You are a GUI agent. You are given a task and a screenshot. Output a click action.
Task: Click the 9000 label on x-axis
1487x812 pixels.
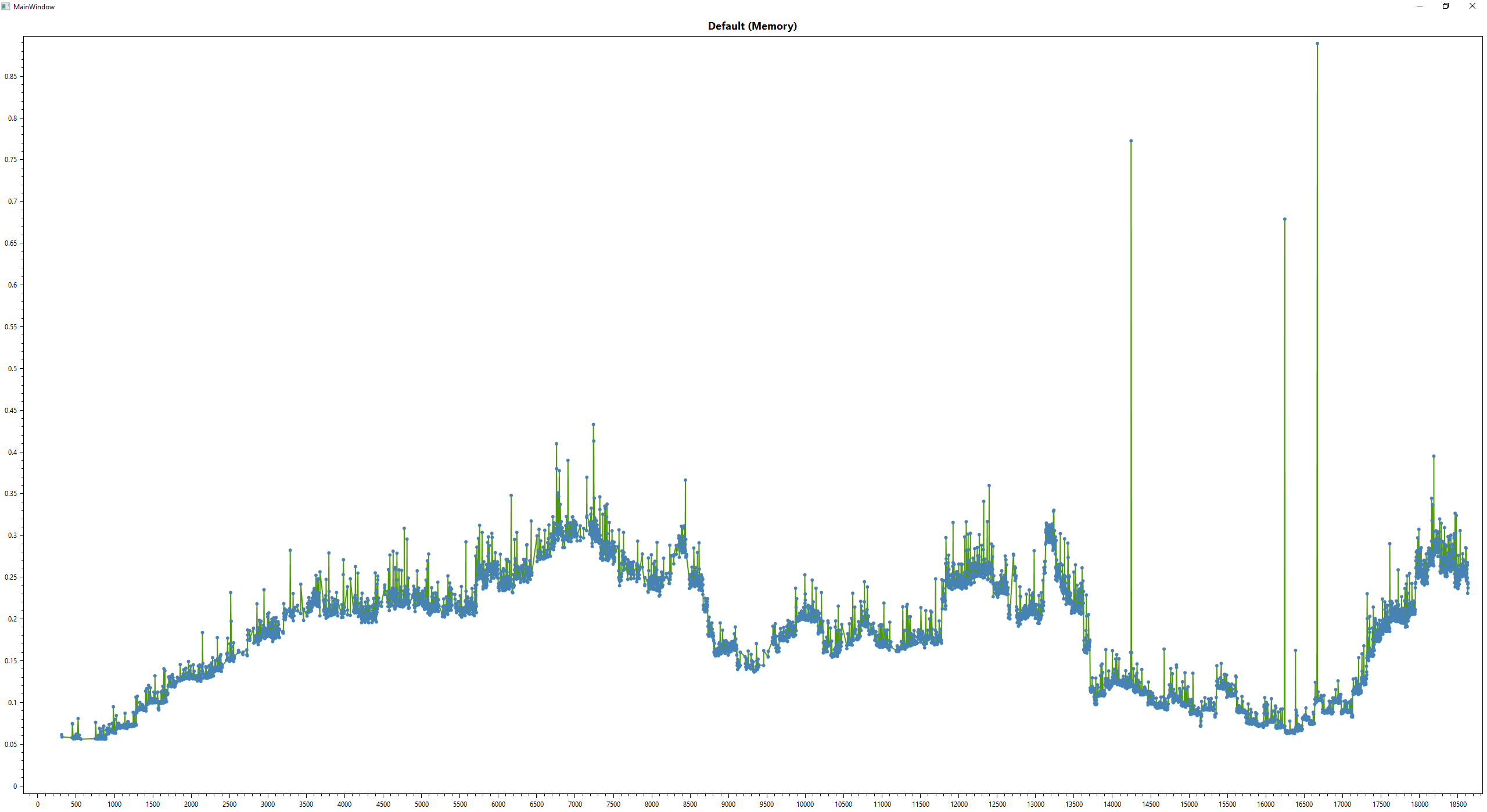(x=728, y=804)
